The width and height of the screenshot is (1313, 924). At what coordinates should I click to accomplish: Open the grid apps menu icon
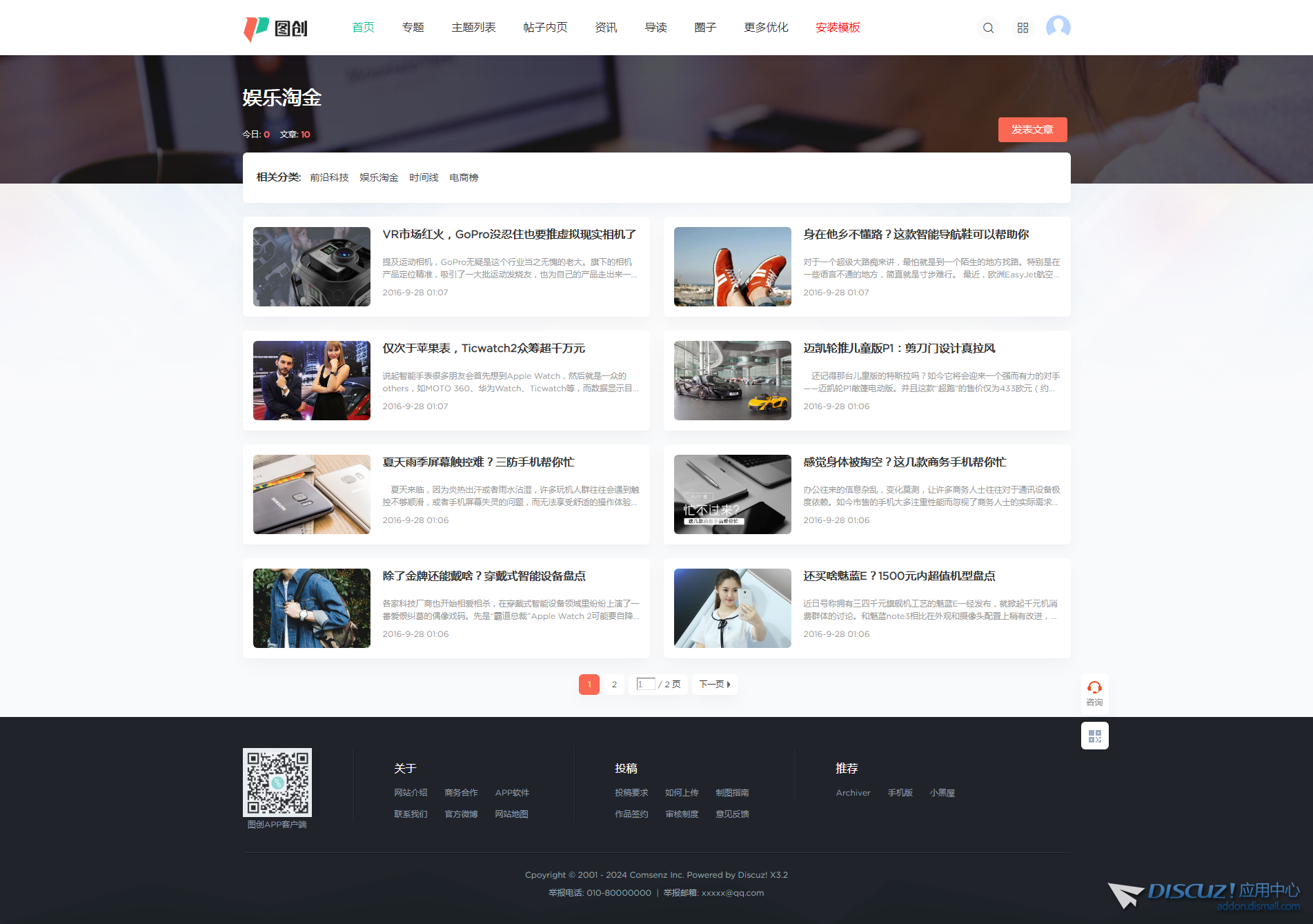(x=1023, y=28)
